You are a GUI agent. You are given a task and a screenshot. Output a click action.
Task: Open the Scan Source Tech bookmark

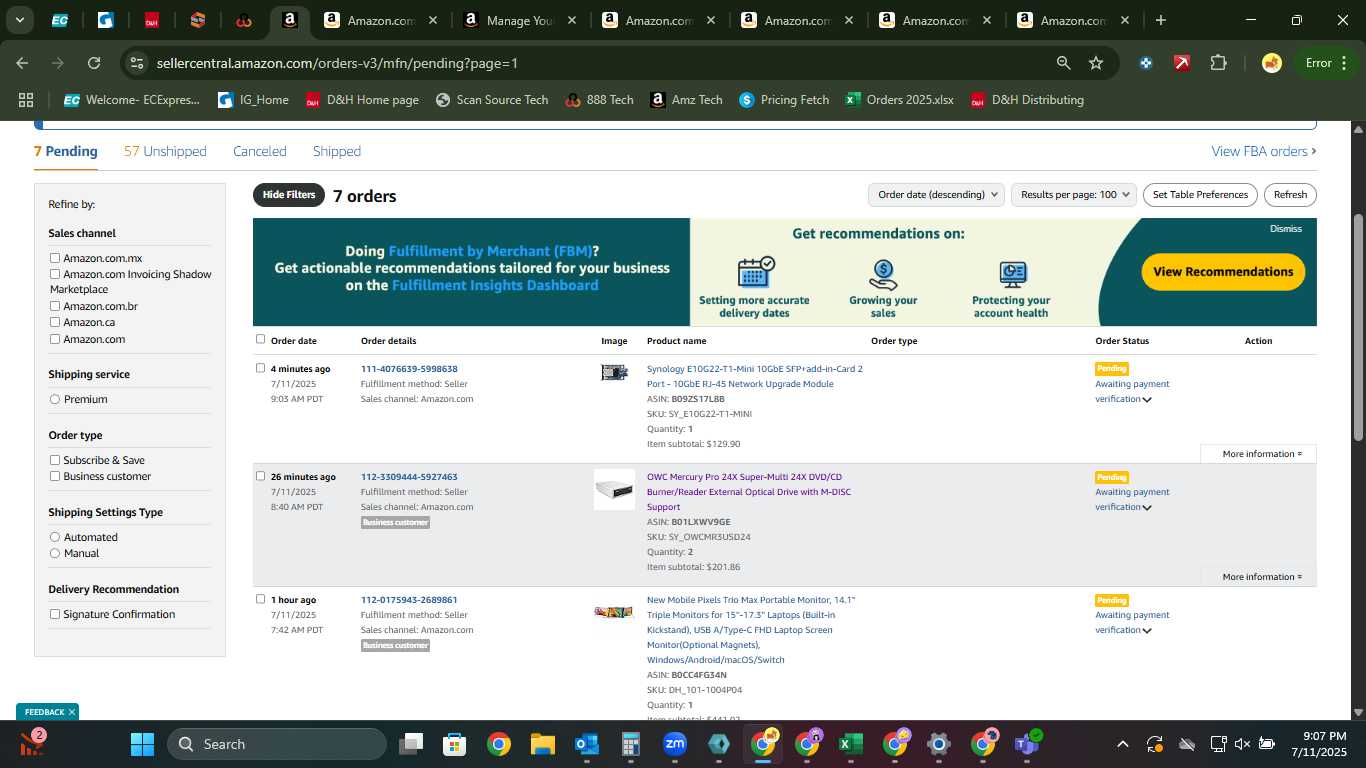[x=492, y=100]
